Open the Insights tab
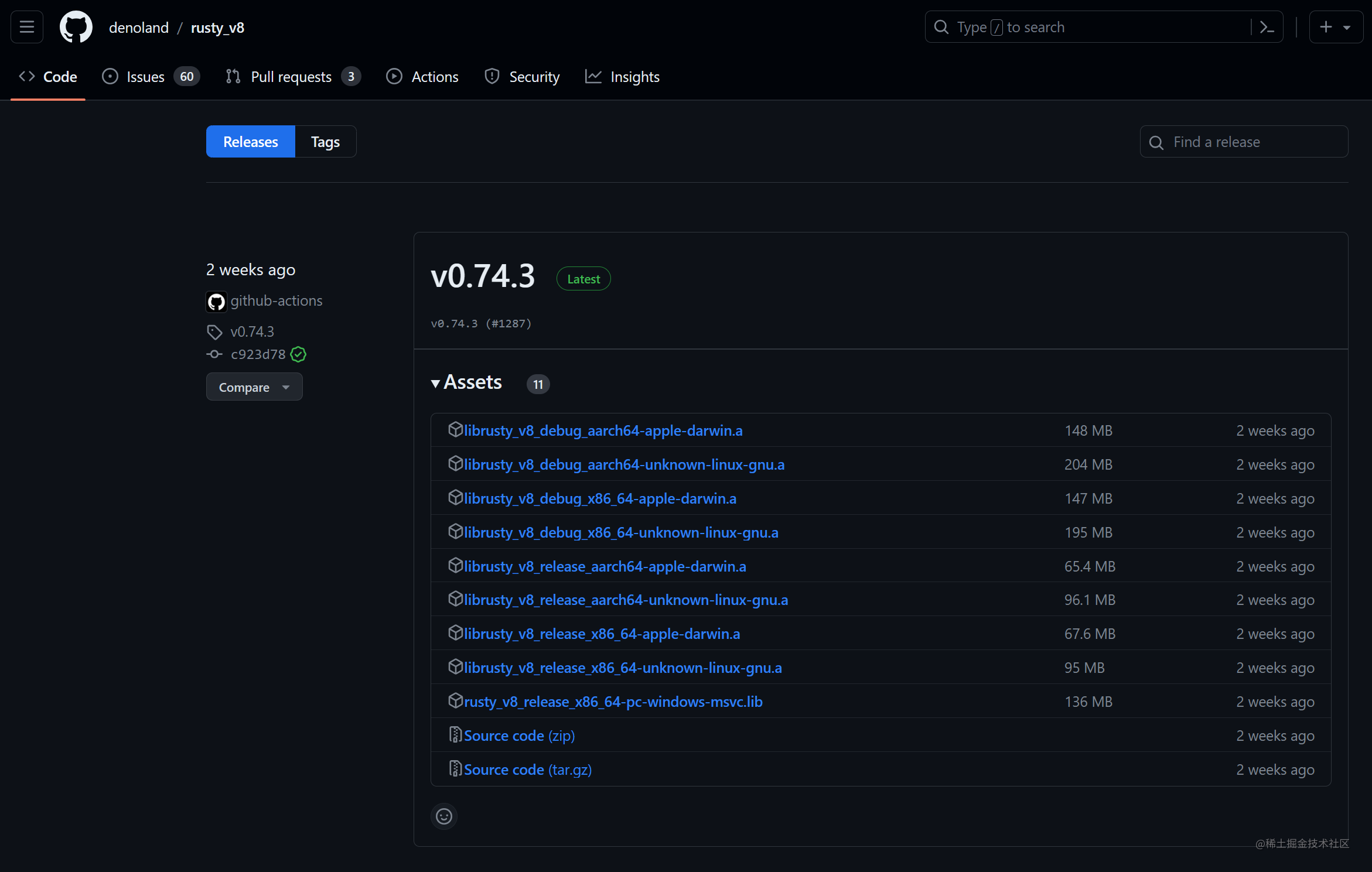 pos(634,77)
